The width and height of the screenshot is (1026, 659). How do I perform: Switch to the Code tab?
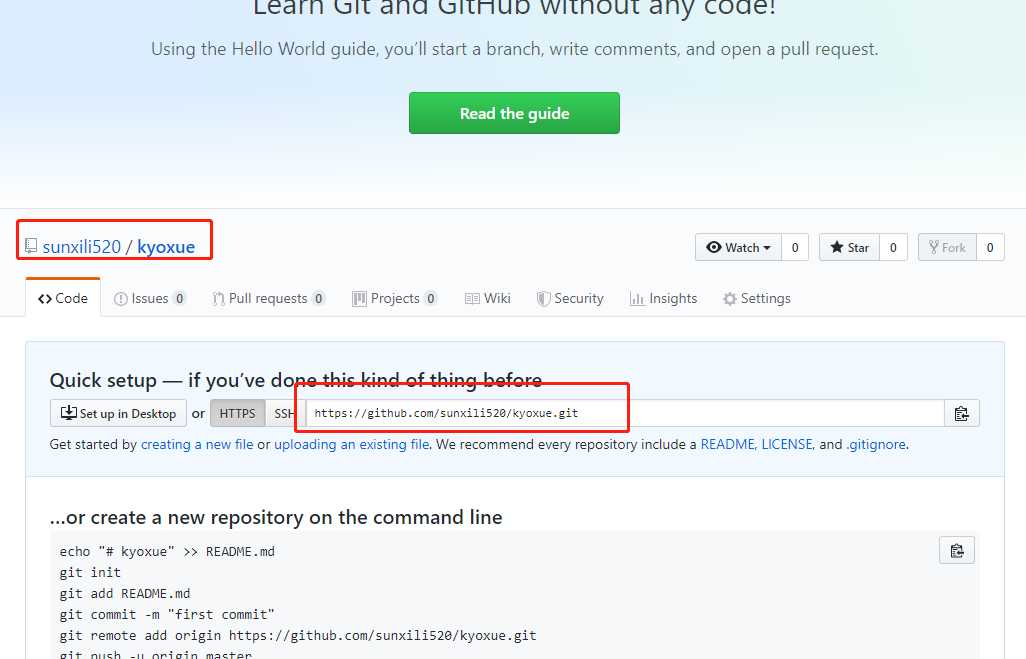pos(63,298)
